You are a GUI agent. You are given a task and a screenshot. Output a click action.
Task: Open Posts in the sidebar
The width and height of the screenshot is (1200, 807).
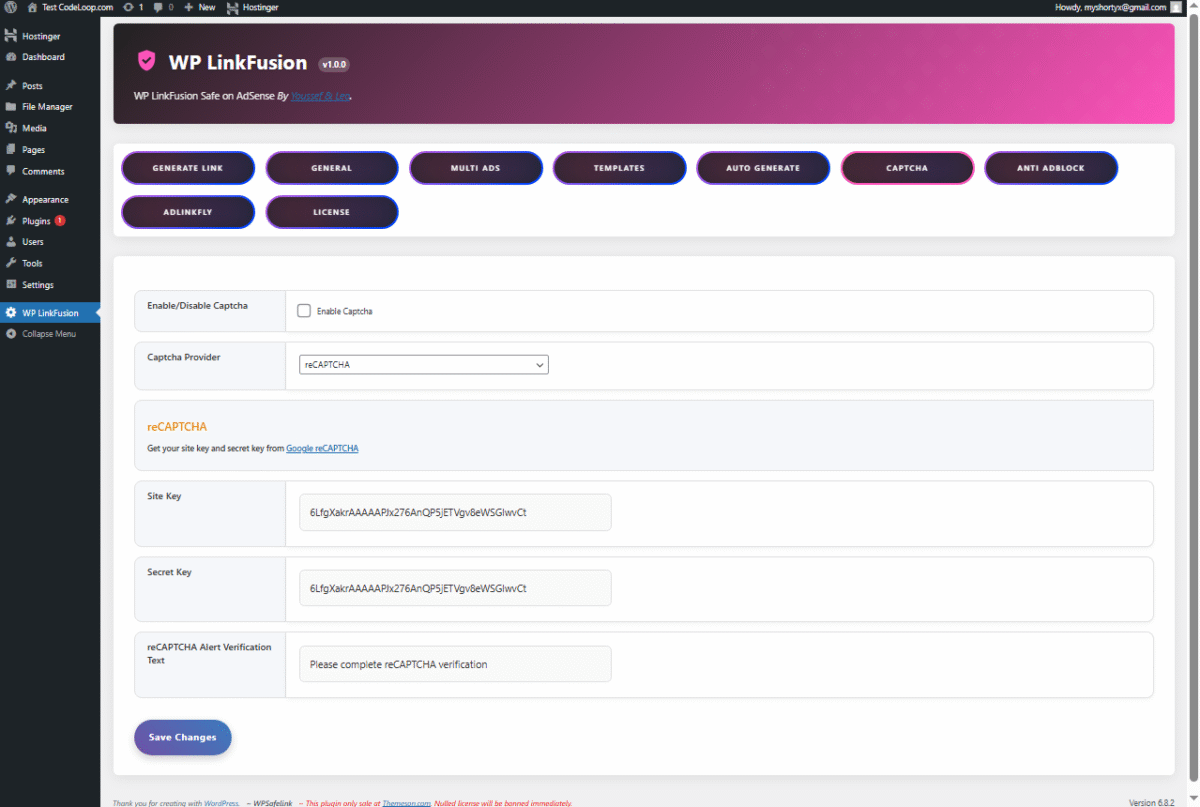pyautogui.click(x=50, y=86)
